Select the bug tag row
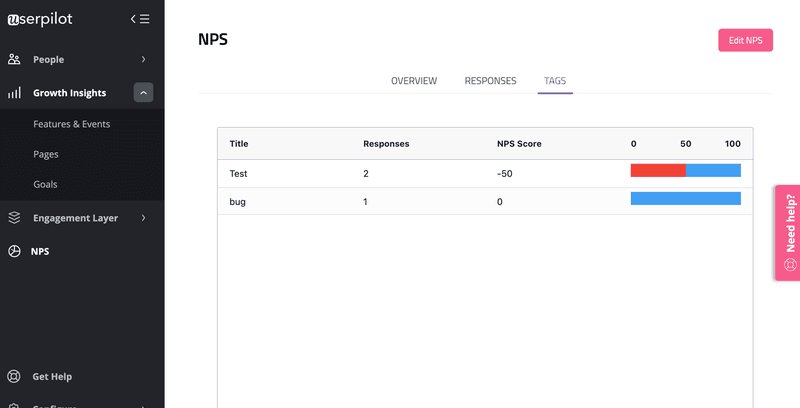Image resolution: width=800 pixels, height=408 pixels. [x=485, y=201]
